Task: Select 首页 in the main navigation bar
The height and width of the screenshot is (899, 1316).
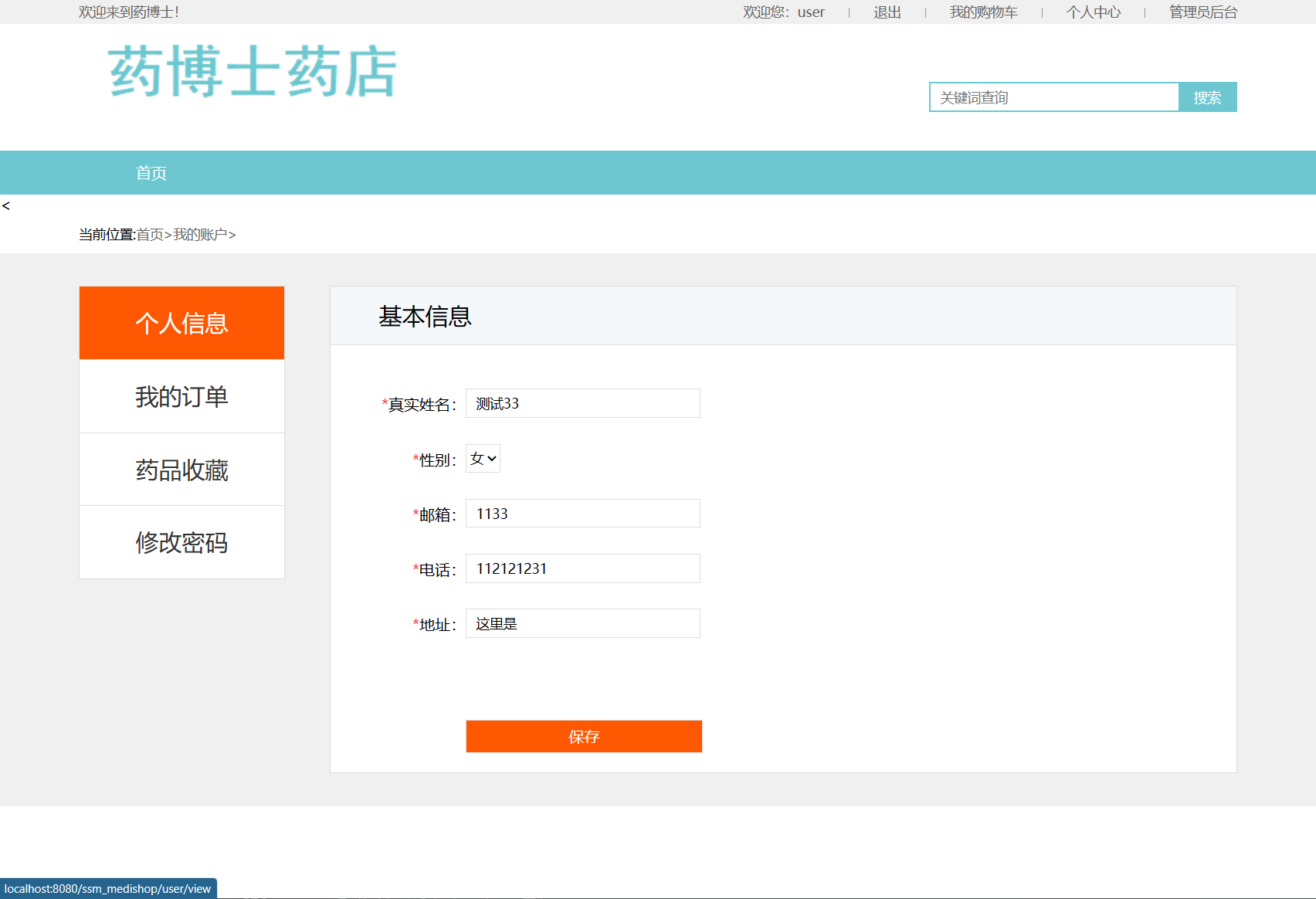Action: 151,172
